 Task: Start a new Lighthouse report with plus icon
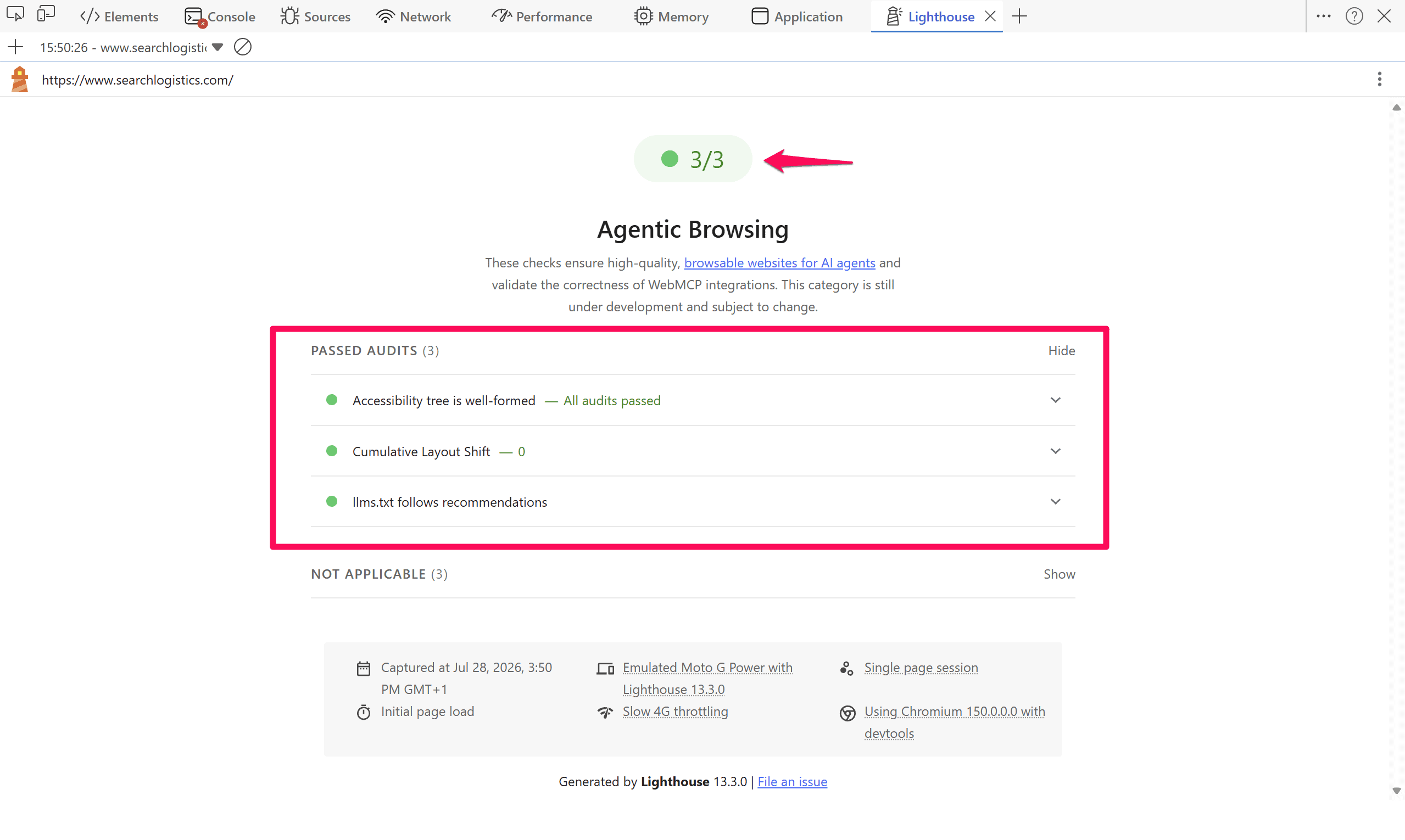(x=16, y=47)
